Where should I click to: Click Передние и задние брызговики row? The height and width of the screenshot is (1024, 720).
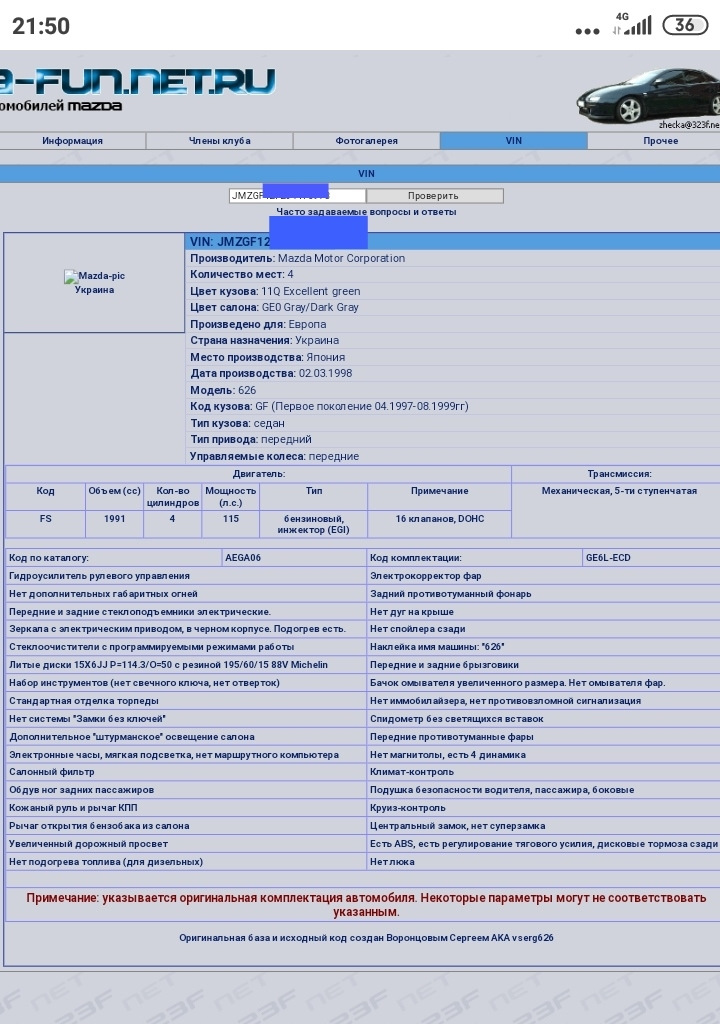[x=544, y=665]
